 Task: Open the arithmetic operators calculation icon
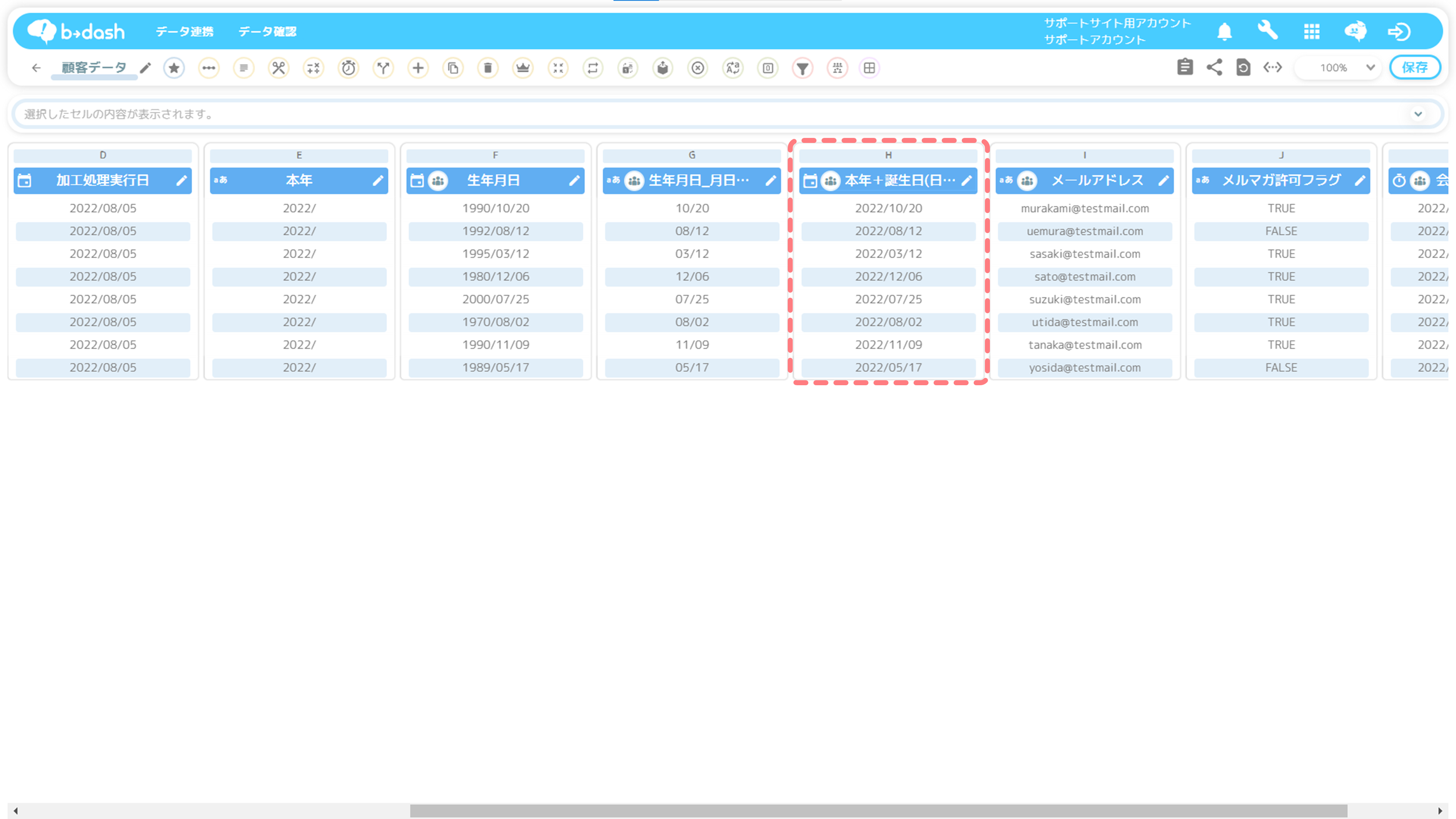click(x=314, y=68)
